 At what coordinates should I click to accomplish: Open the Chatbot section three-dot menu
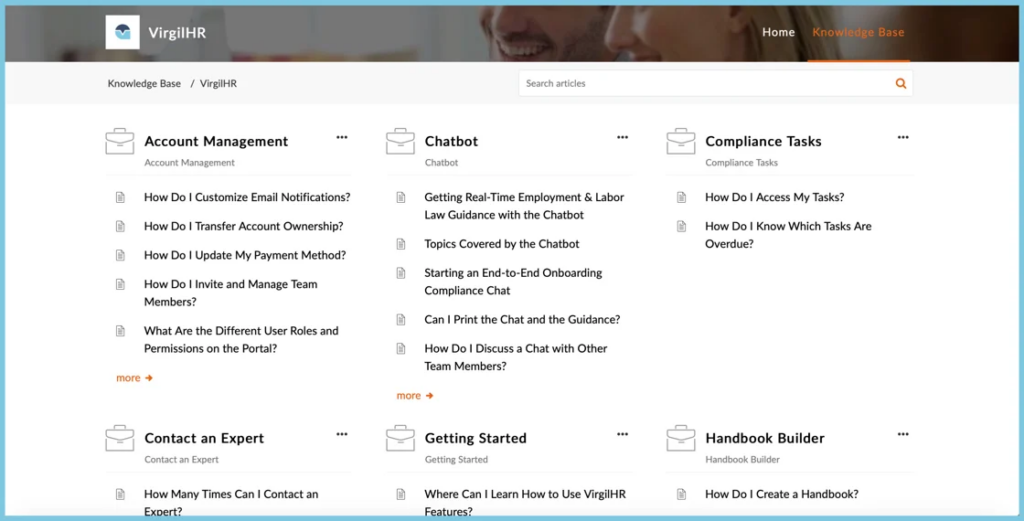pos(622,137)
